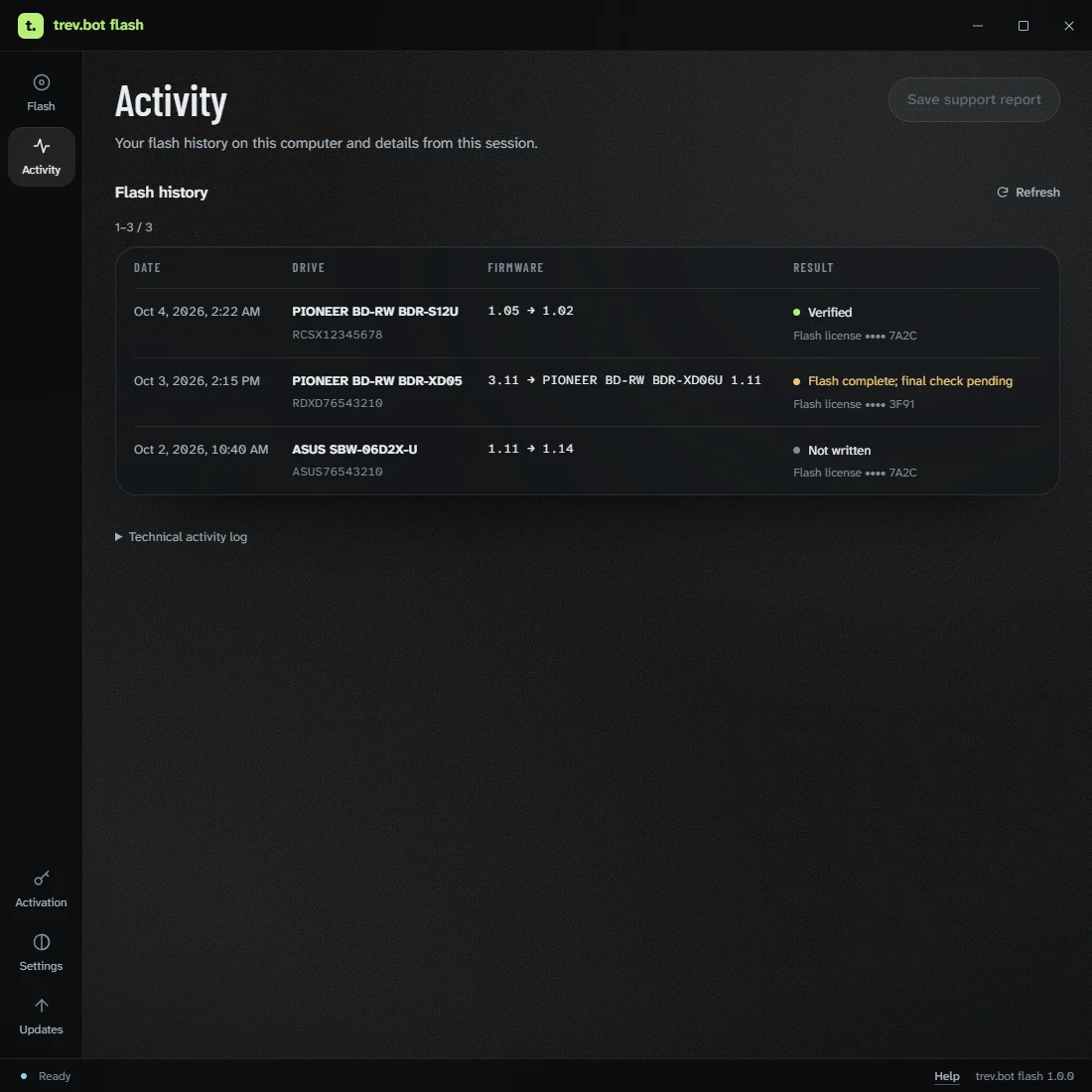
Task: Open the Help link
Action: tap(946, 1076)
